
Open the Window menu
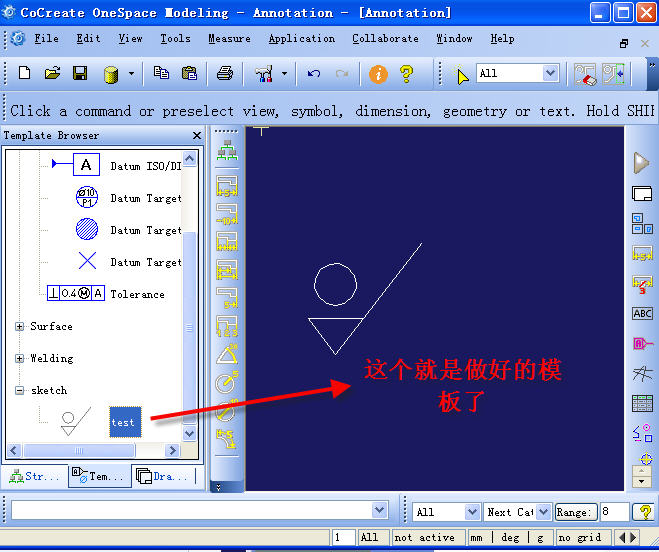tap(454, 39)
